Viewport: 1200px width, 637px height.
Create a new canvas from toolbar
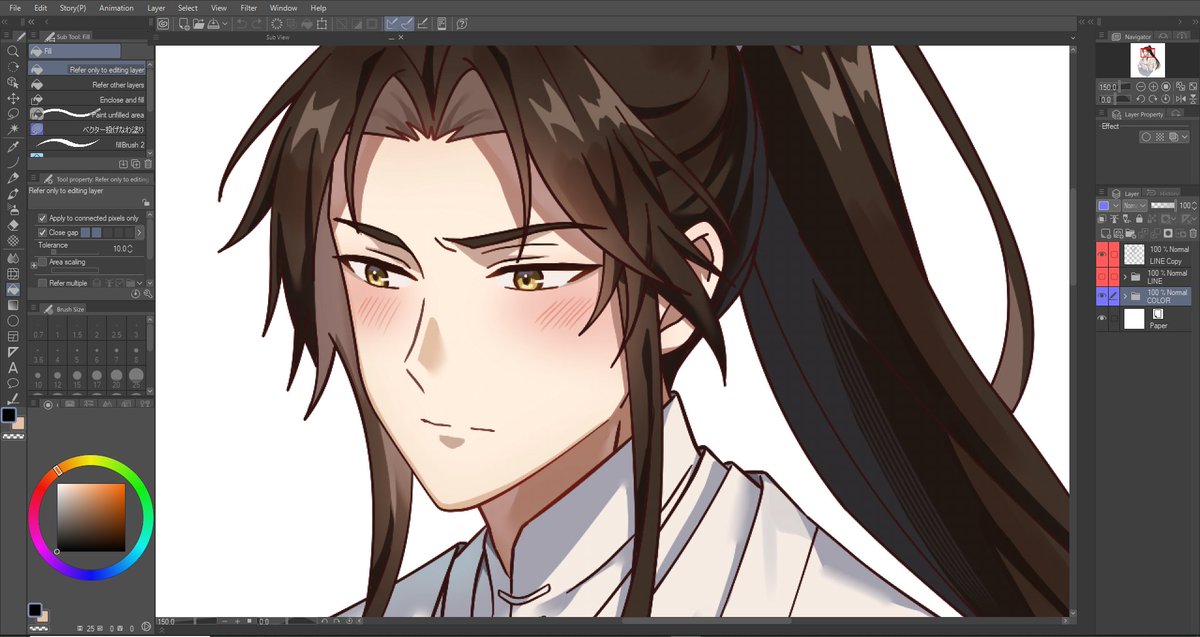(x=183, y=23)
